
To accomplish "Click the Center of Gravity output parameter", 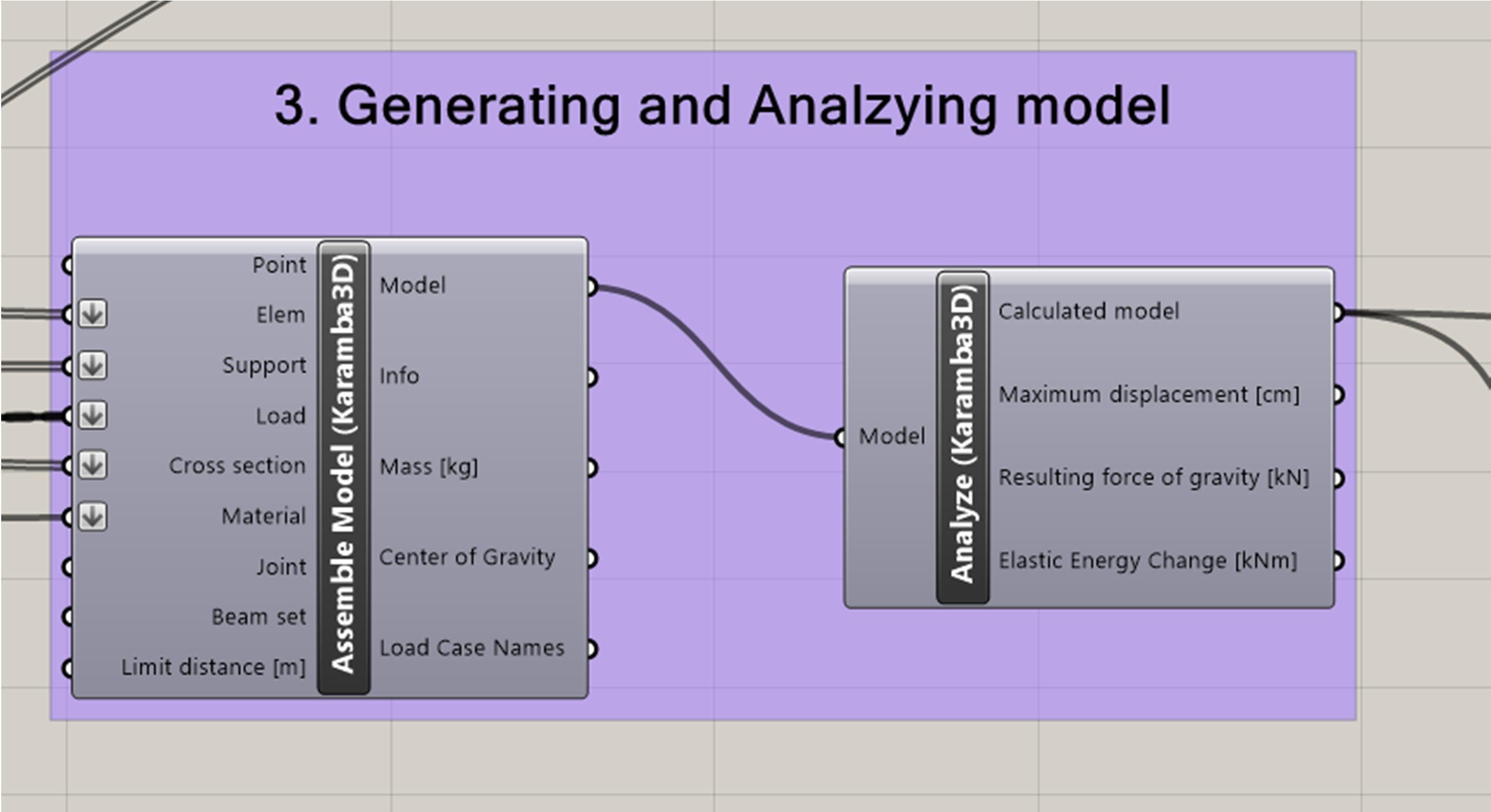I will [466, 557].
